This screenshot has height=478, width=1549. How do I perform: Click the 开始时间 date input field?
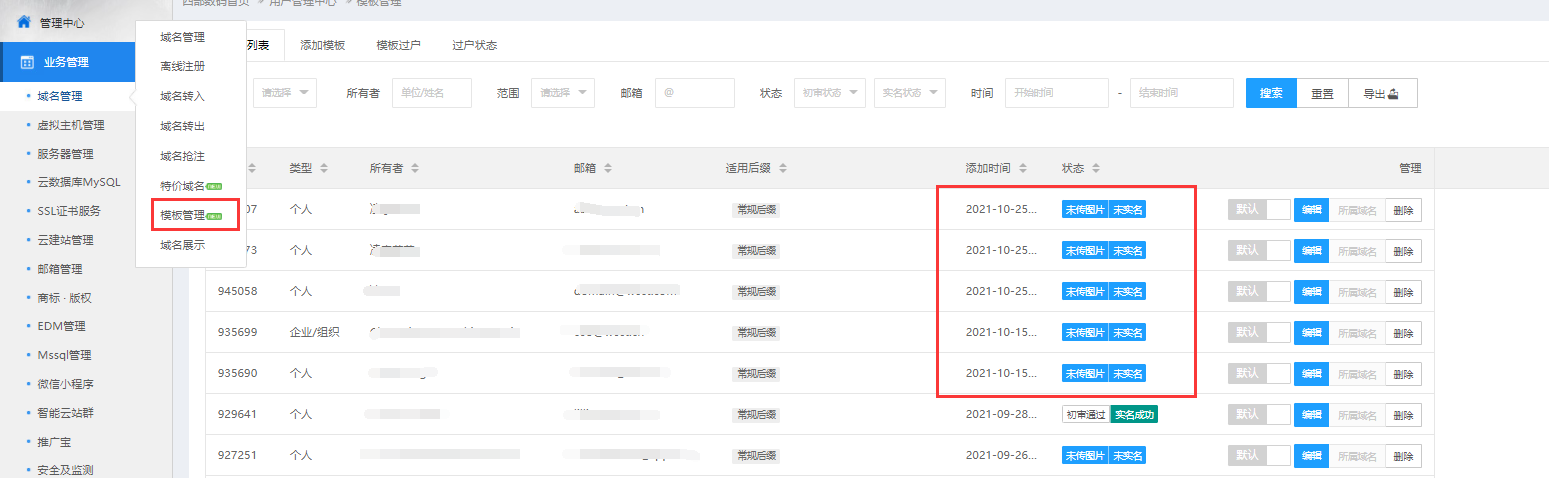1056,93
